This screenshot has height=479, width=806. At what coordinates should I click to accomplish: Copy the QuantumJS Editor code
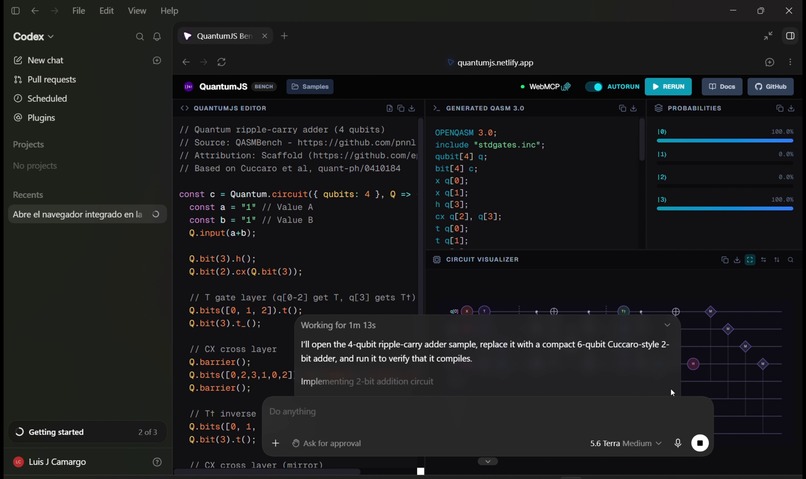coord(400,108)
